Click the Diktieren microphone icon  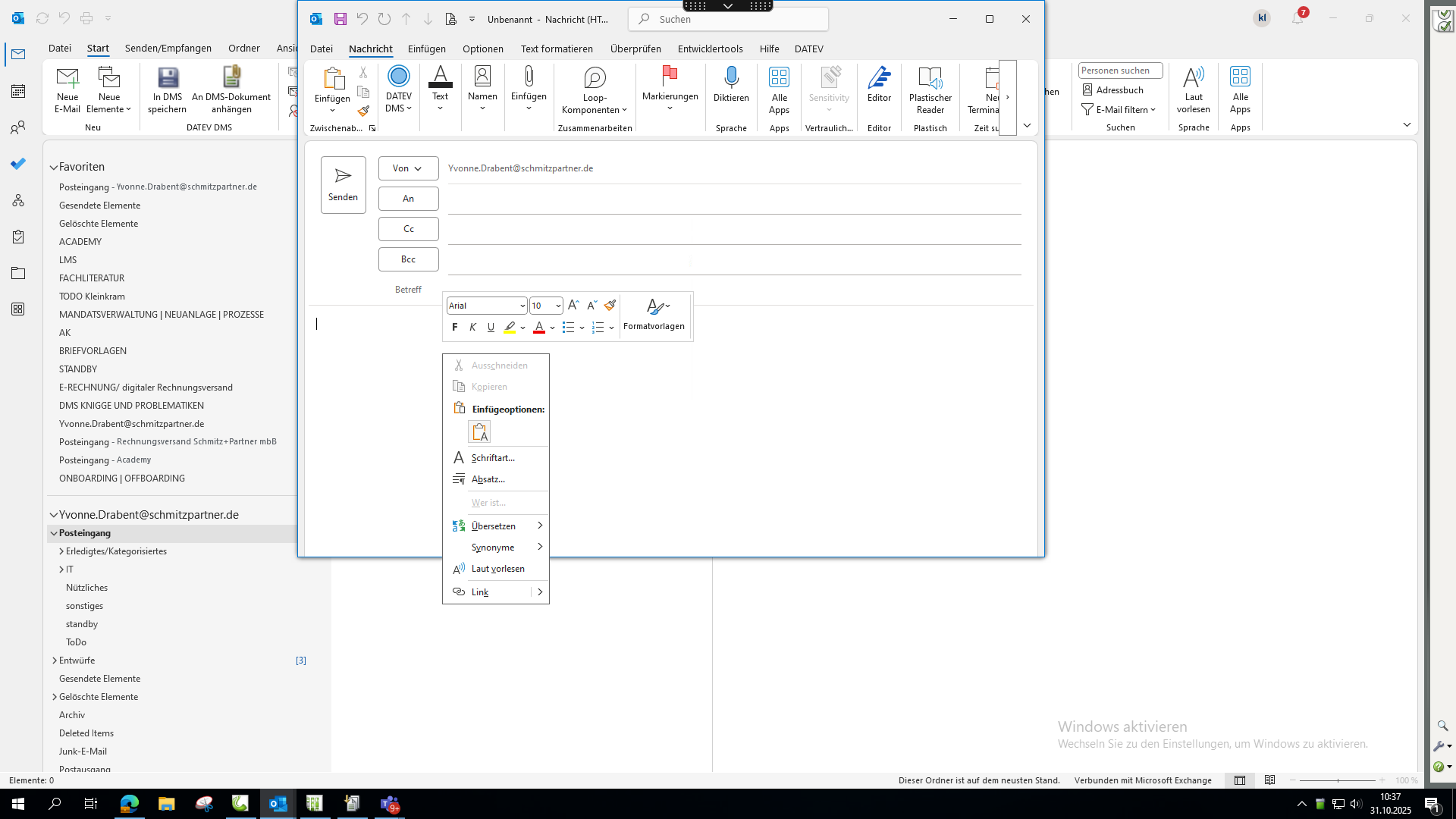click(x=731, y=77)
